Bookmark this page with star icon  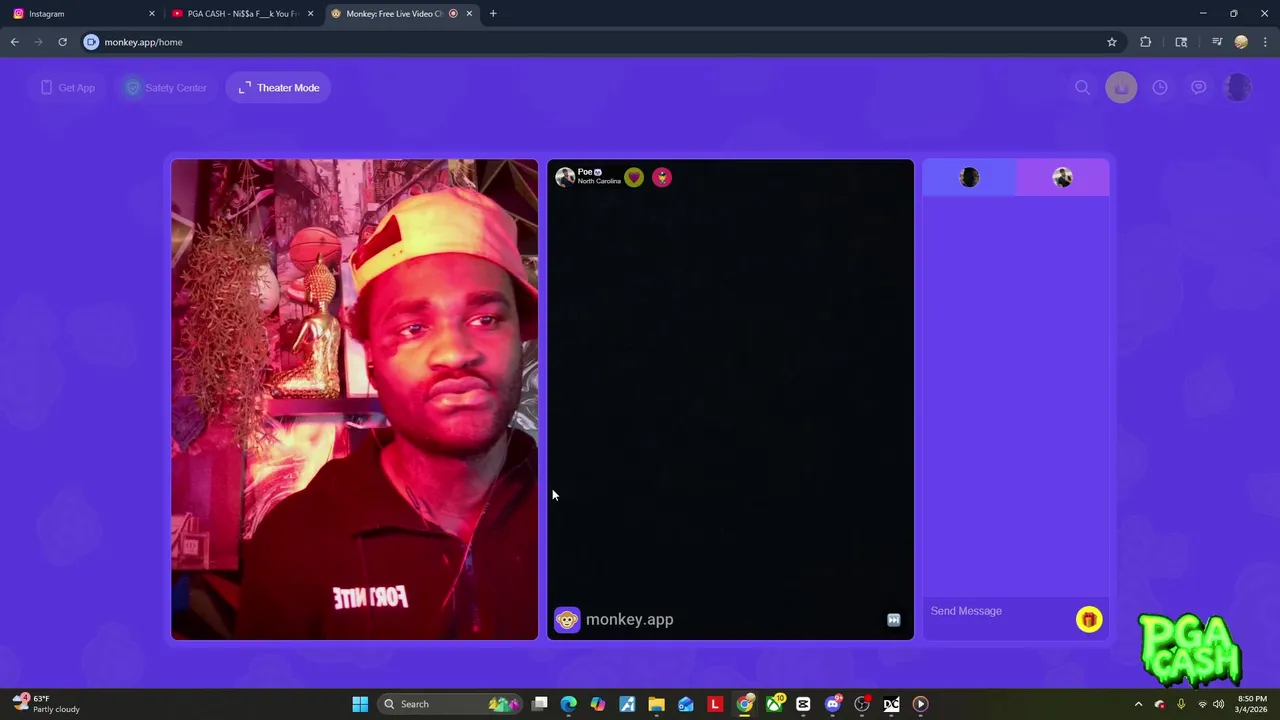(1111, 42)
